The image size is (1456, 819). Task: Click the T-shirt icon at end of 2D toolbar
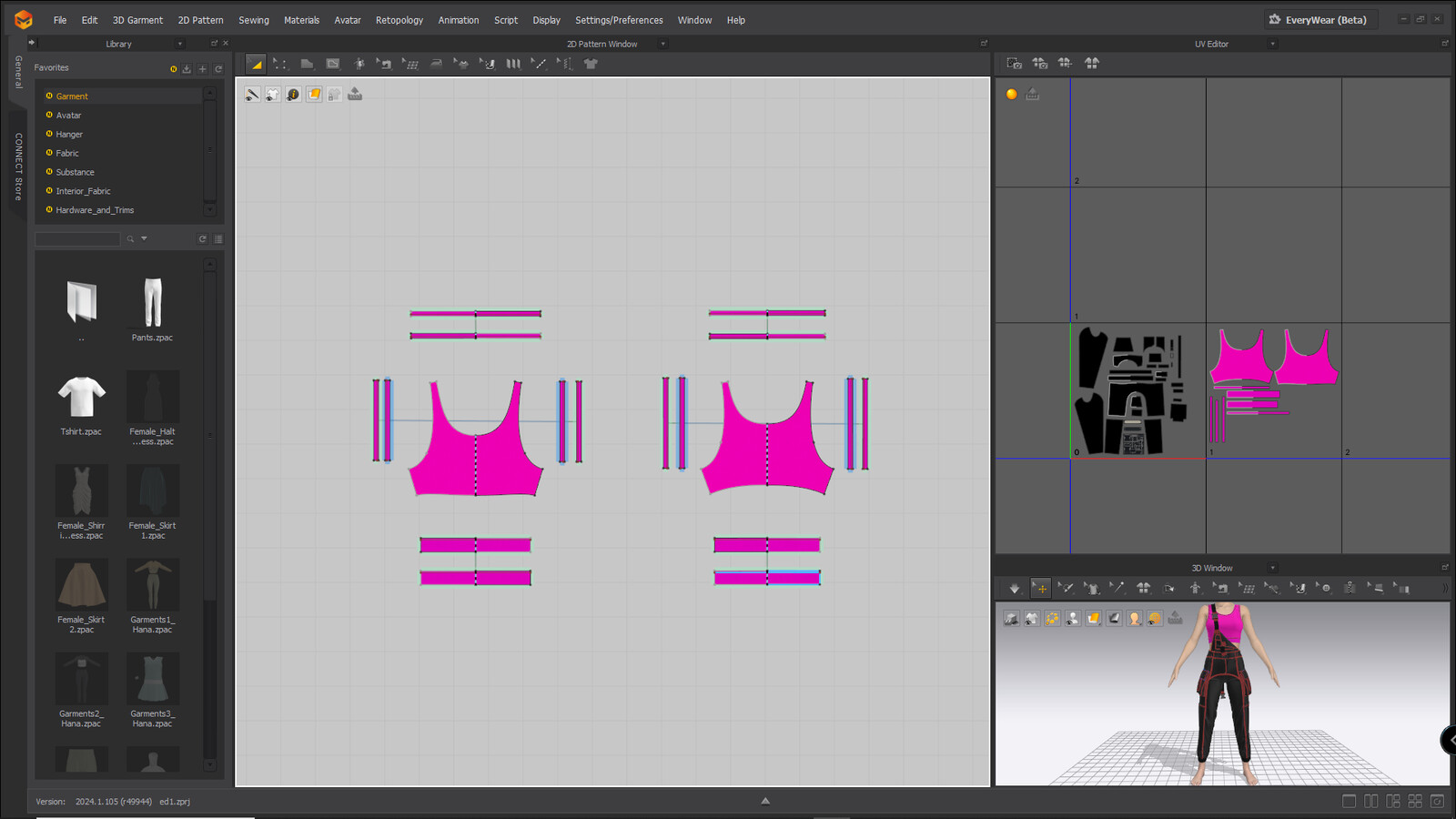pos(591,64)
